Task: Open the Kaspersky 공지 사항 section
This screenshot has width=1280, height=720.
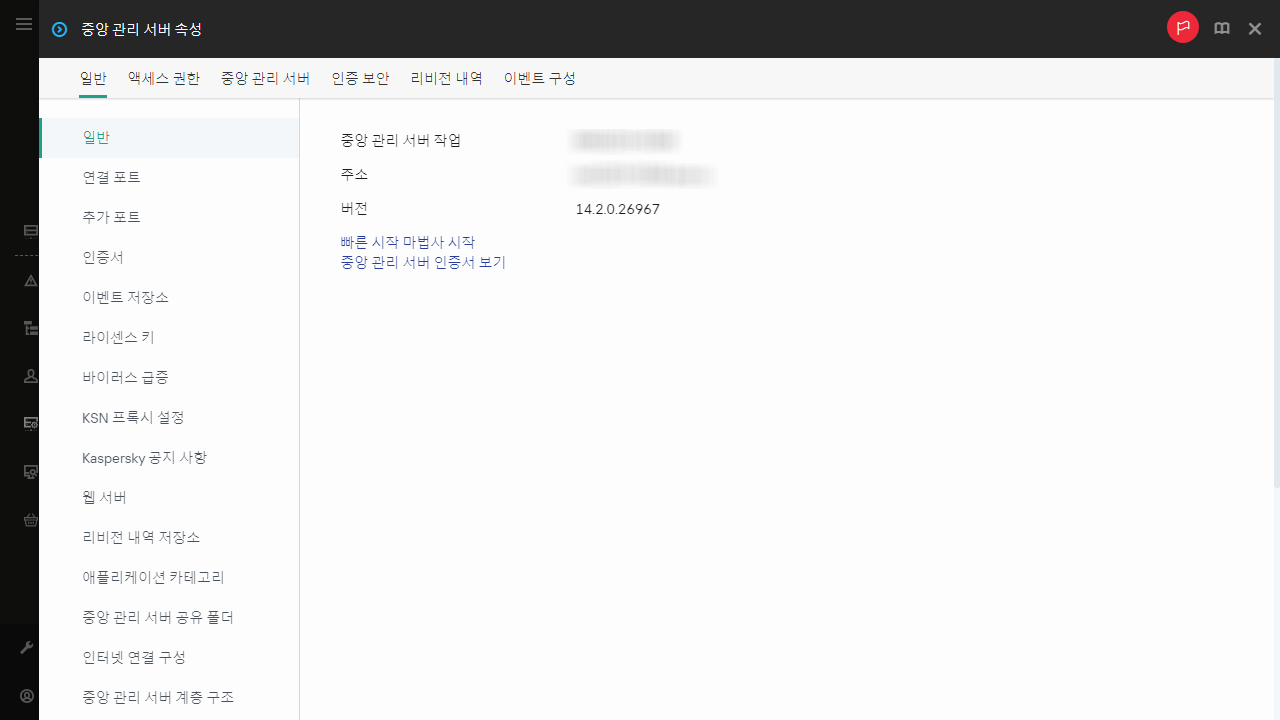Action: coord(144,457)
